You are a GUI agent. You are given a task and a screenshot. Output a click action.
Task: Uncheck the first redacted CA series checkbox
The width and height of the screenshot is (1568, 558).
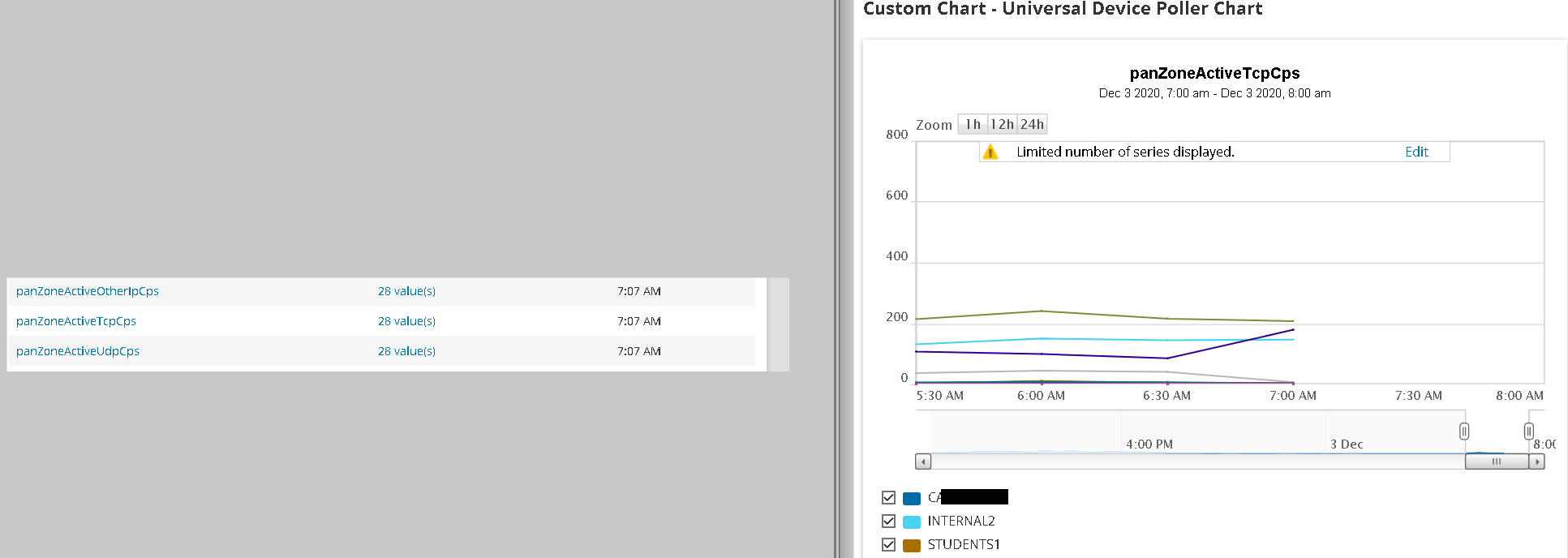[x=888, y=497]
